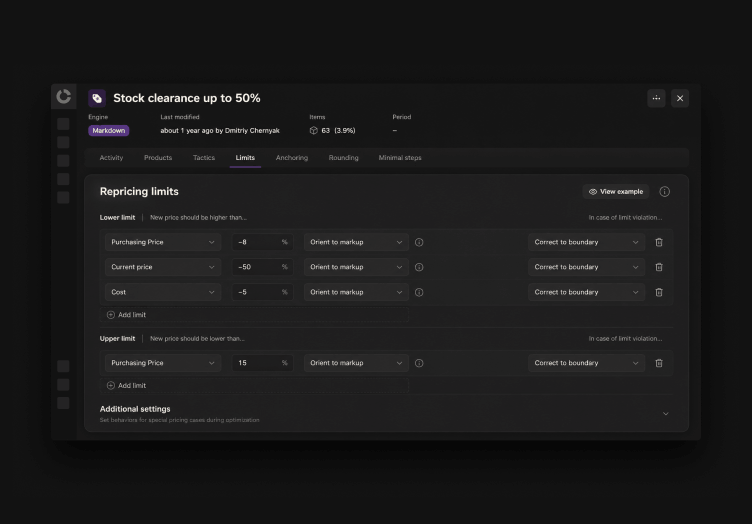
Task: Click 'about 1 year ago by Dmitriy Chernyak' text
Action: (x=220, y=130)
